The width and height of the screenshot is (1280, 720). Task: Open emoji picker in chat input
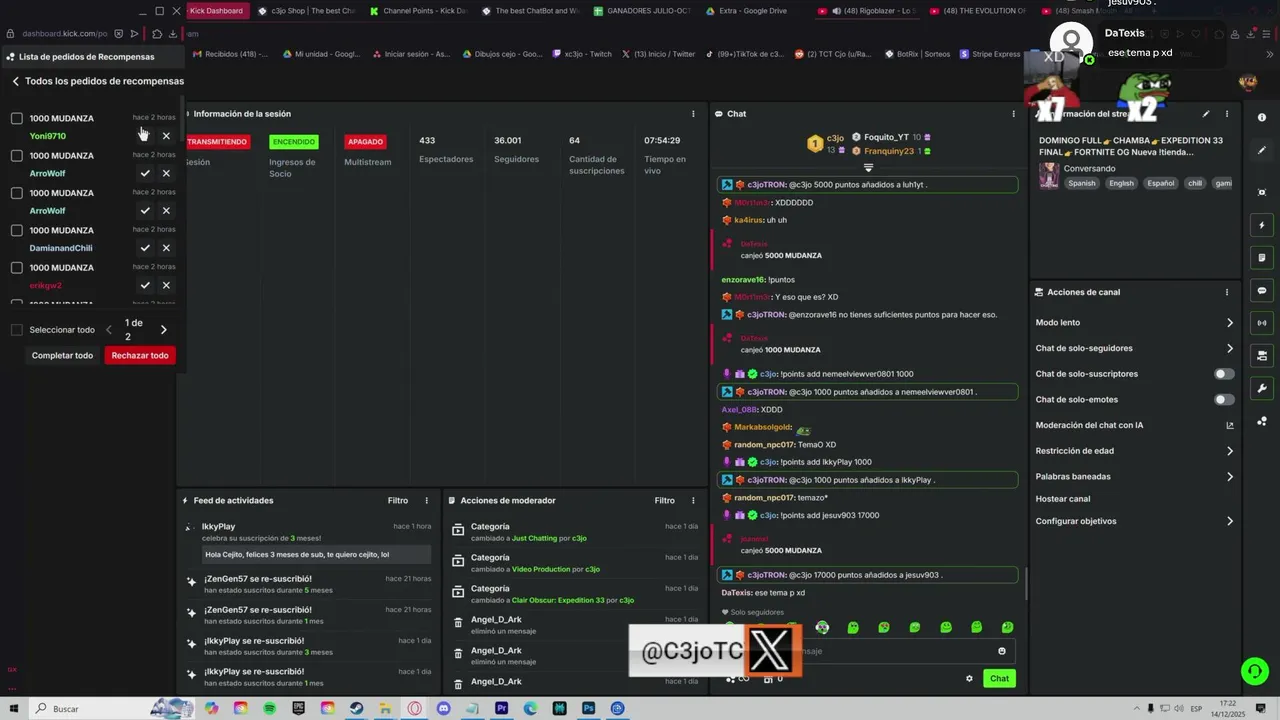click(1002, 651)
